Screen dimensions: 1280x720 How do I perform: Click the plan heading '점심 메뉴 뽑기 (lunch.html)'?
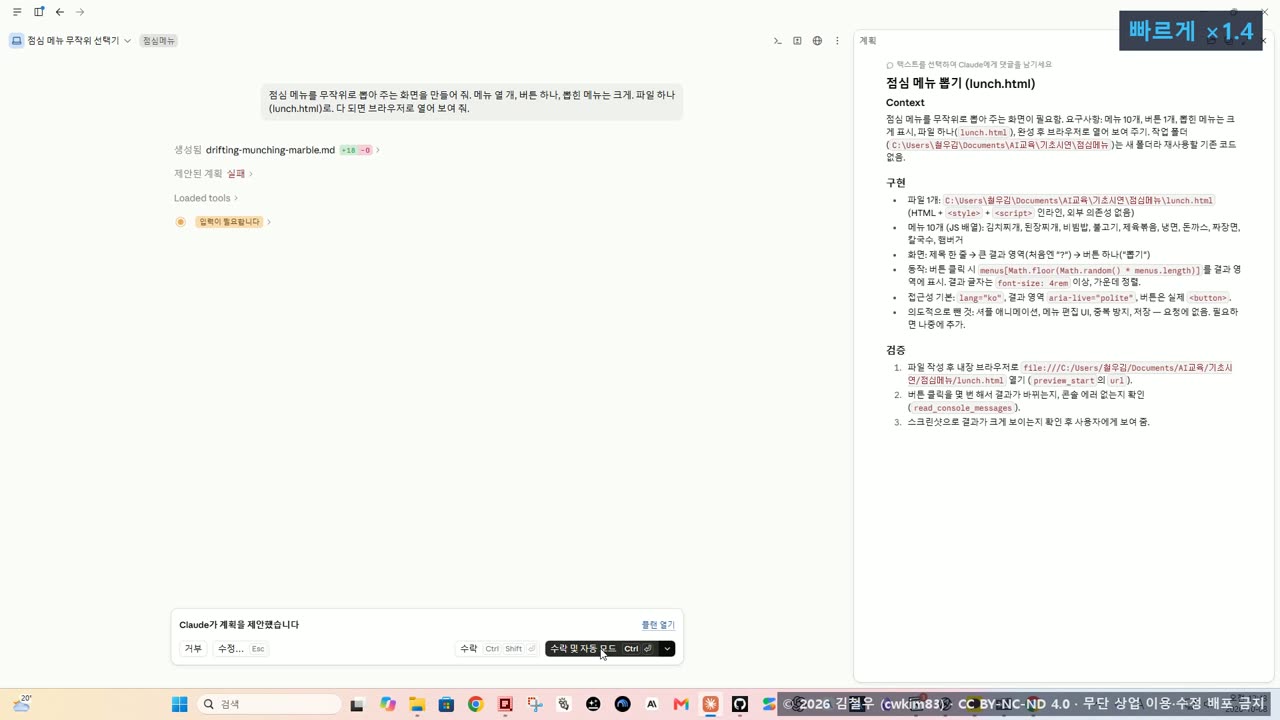point(960,84)
